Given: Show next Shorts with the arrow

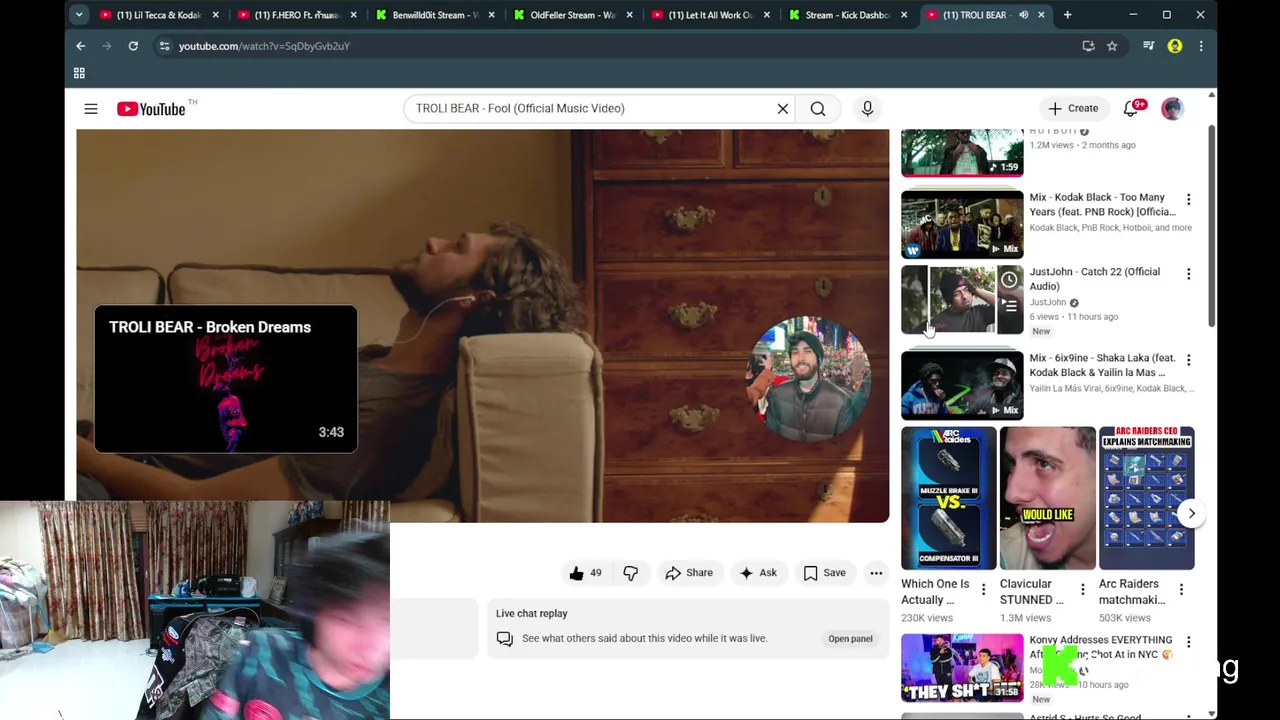Looking at the screenshot, I should coord(1191,513).
